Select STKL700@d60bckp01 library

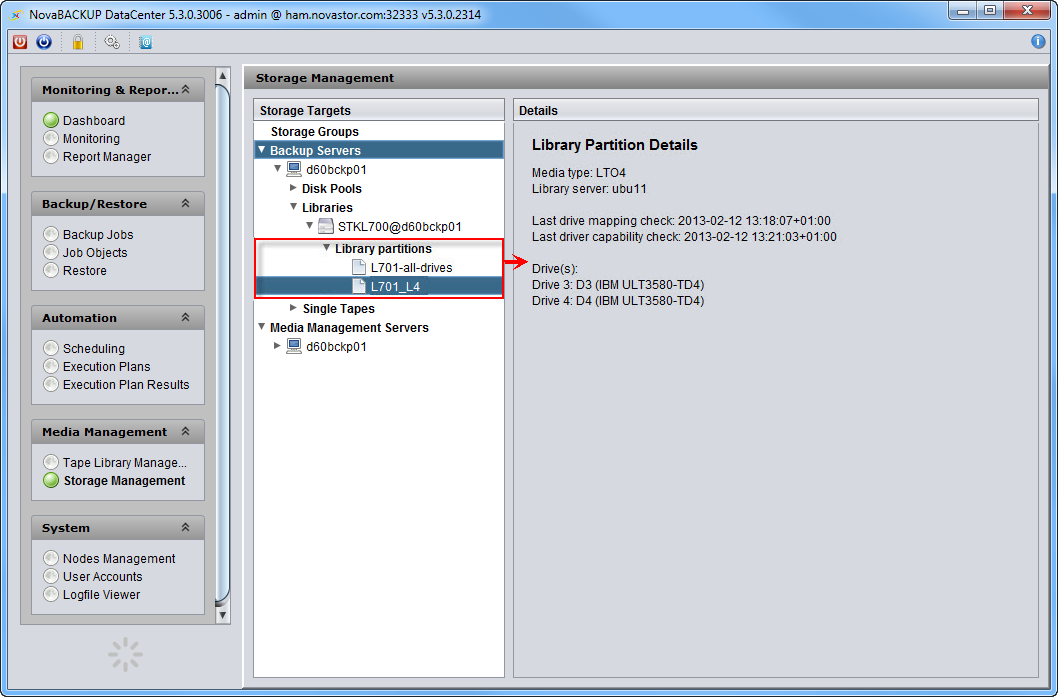click(399, 227)
